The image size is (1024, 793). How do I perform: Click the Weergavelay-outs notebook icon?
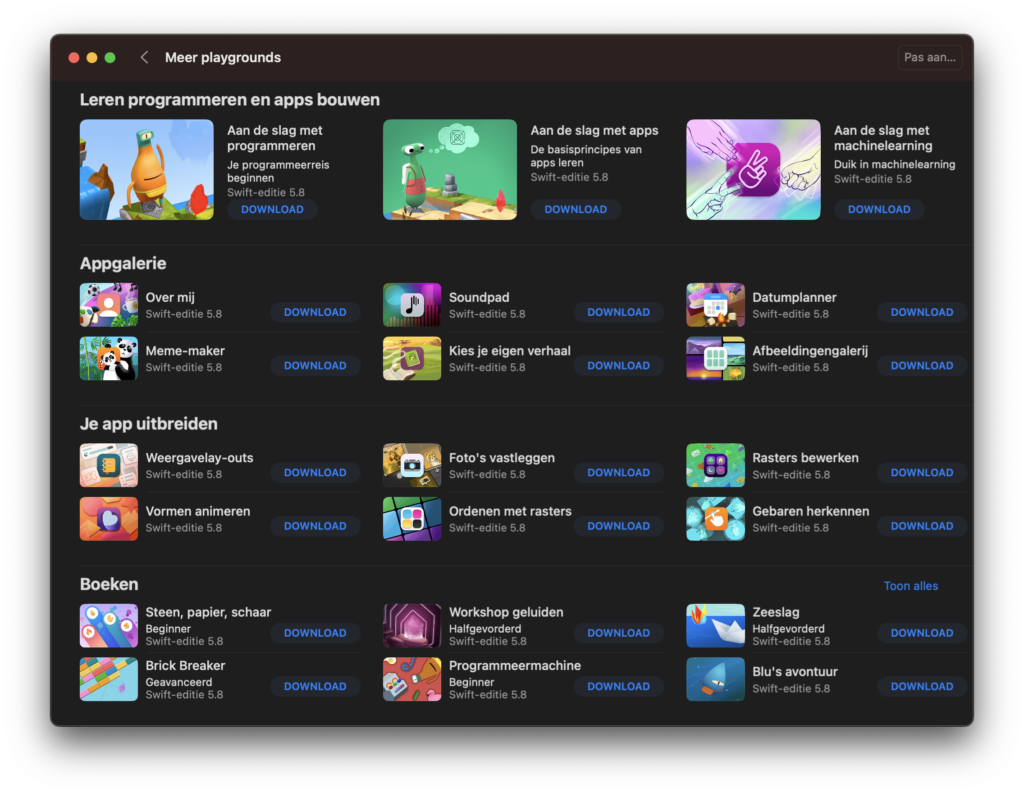click(x=108, y=465)
